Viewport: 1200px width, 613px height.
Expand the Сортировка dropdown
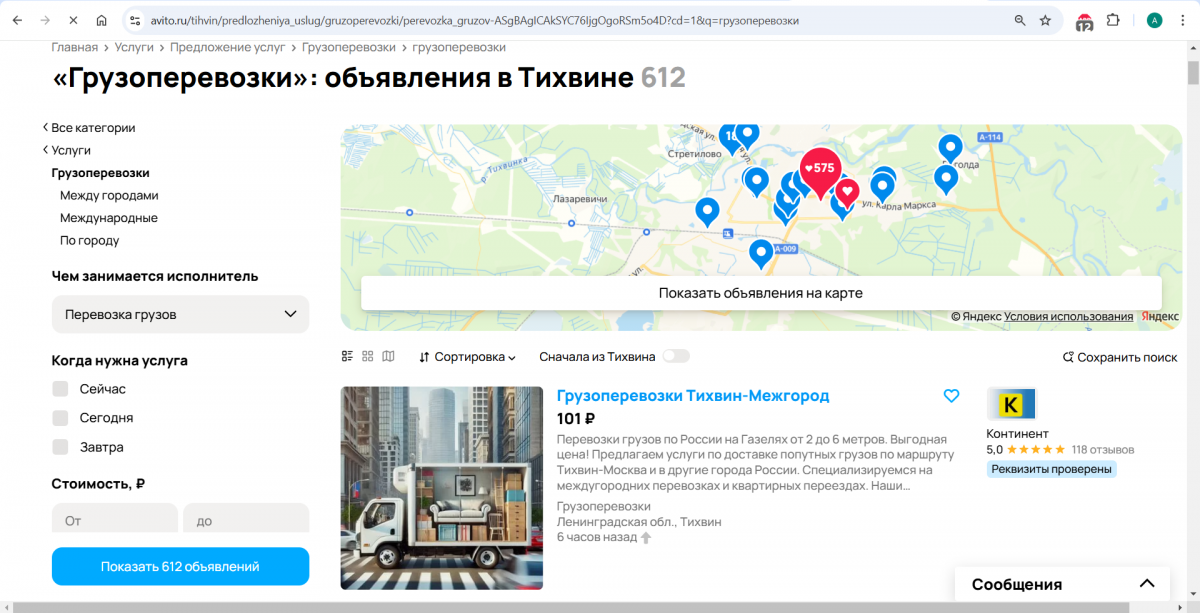tap(467, 357)
